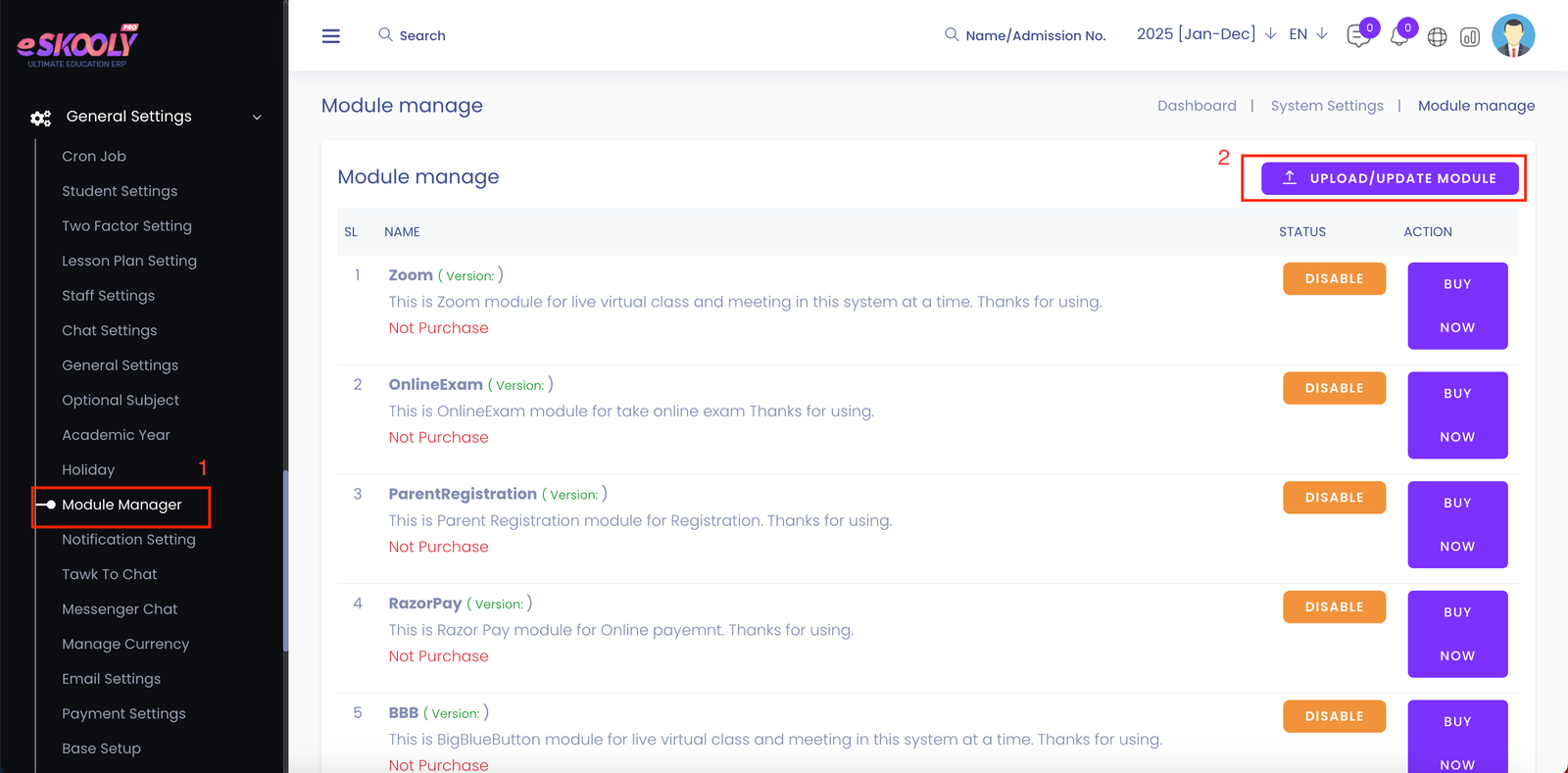Select Module Manager in sidebar
This screenshot has width=1568, height=773.
[122, 505]
